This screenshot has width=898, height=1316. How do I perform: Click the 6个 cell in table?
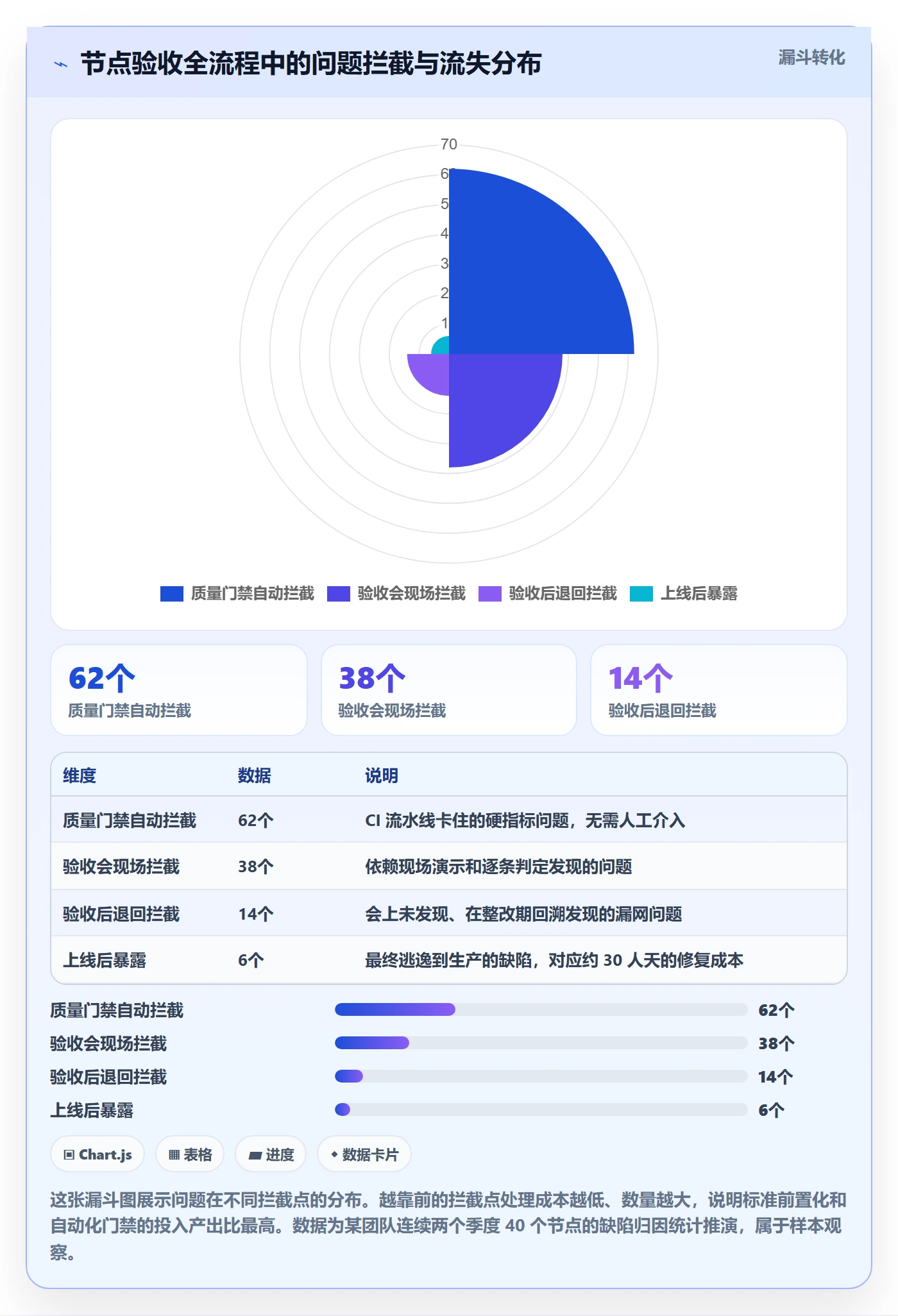click(x=251, y=960)
